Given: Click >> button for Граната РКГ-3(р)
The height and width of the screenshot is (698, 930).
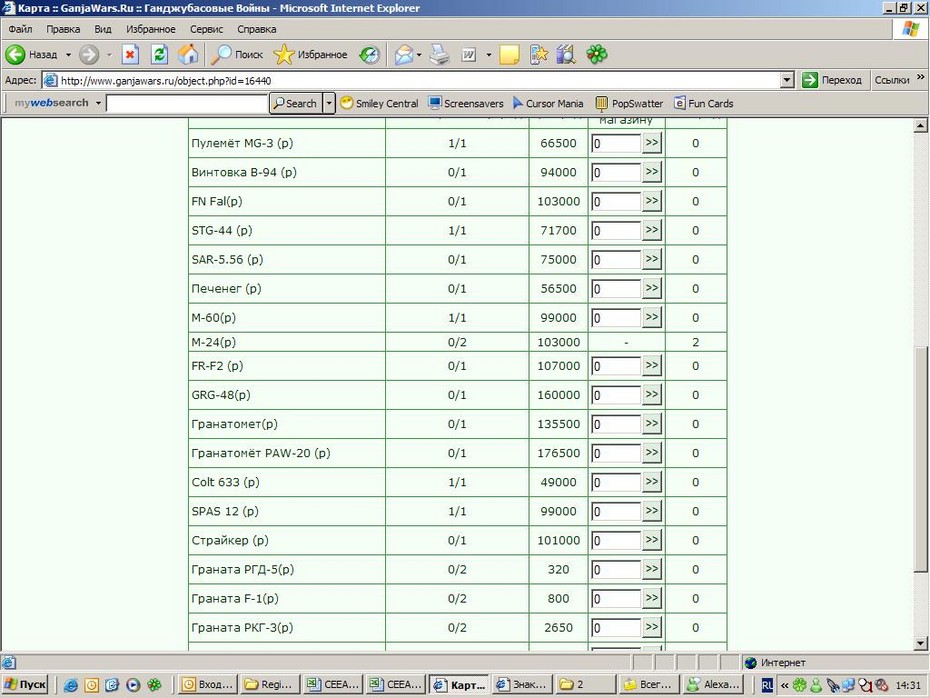Looking at the screenshot, I should point(651,627).
